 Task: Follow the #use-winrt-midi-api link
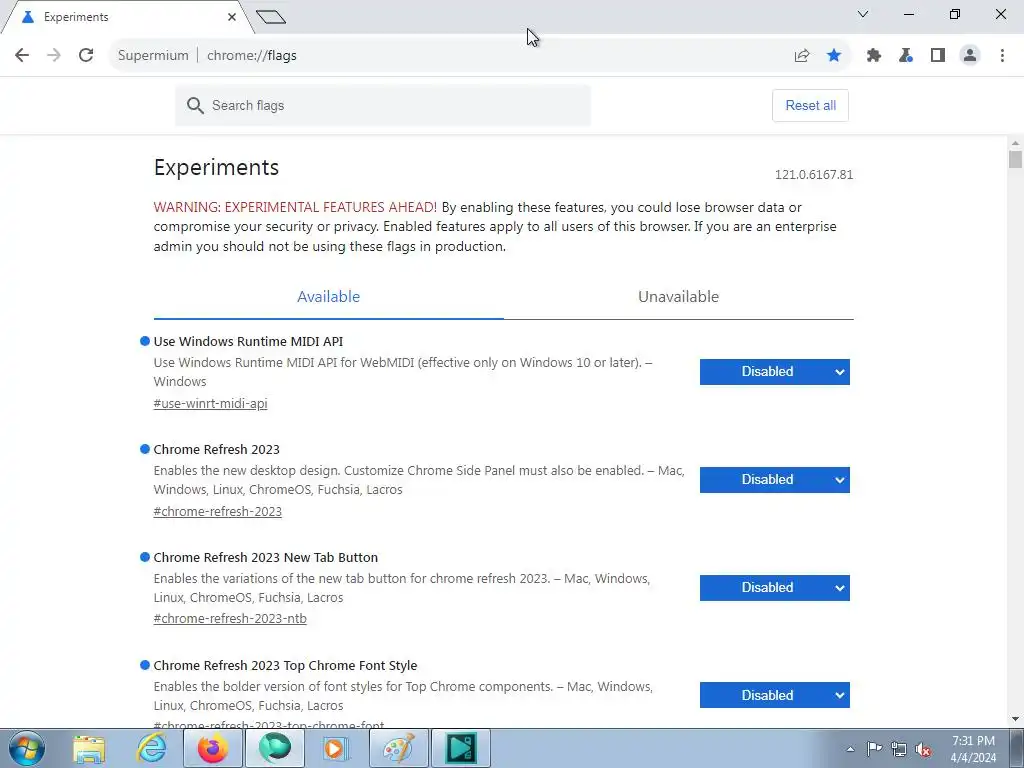coord(210,404)
